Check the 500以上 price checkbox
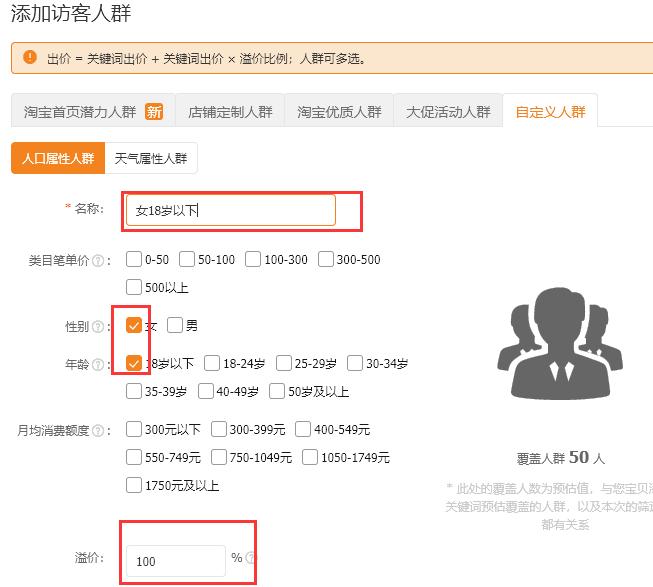This screenshot has height=587, width=653. (134, 287)
